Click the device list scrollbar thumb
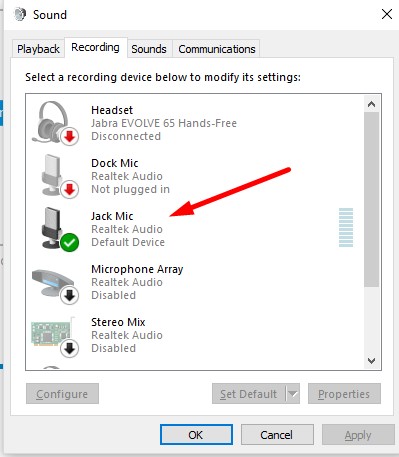The width and height of the screenshot is (399, 457). coord(371,199)
